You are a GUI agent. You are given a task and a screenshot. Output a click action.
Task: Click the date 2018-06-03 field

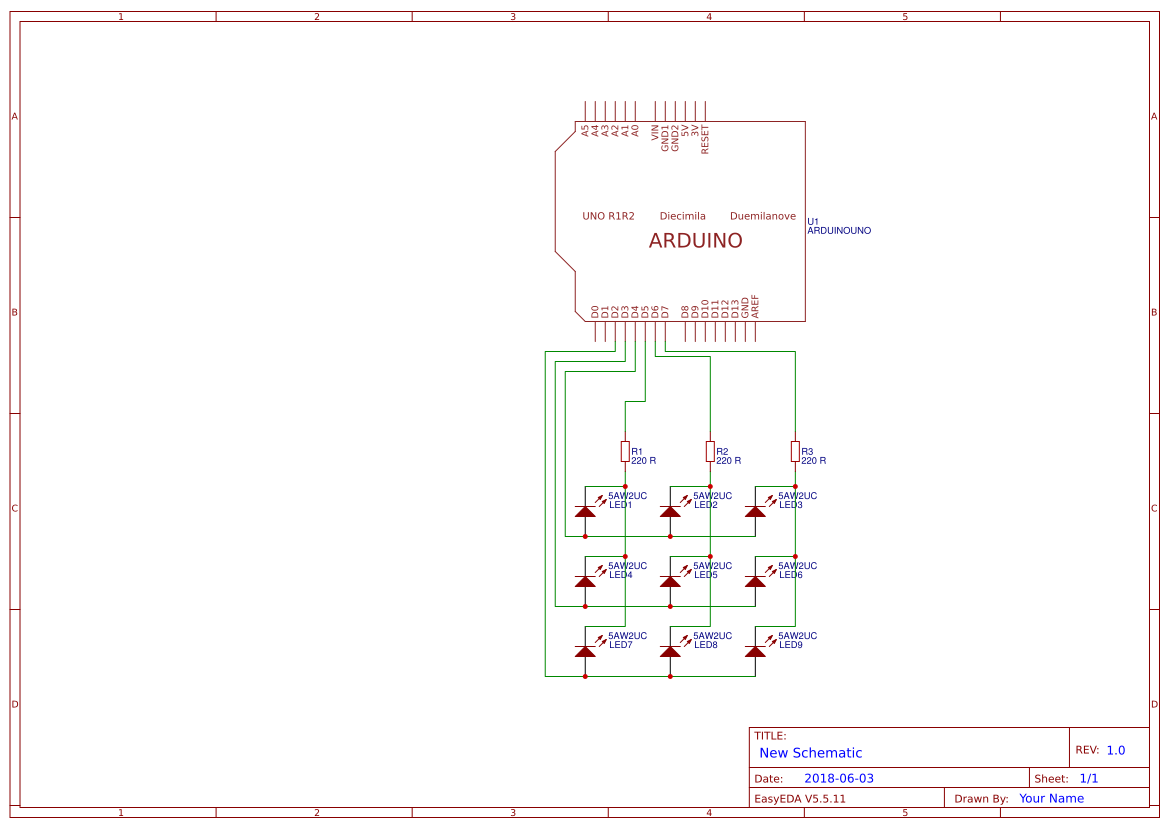[x=837, y=777]
